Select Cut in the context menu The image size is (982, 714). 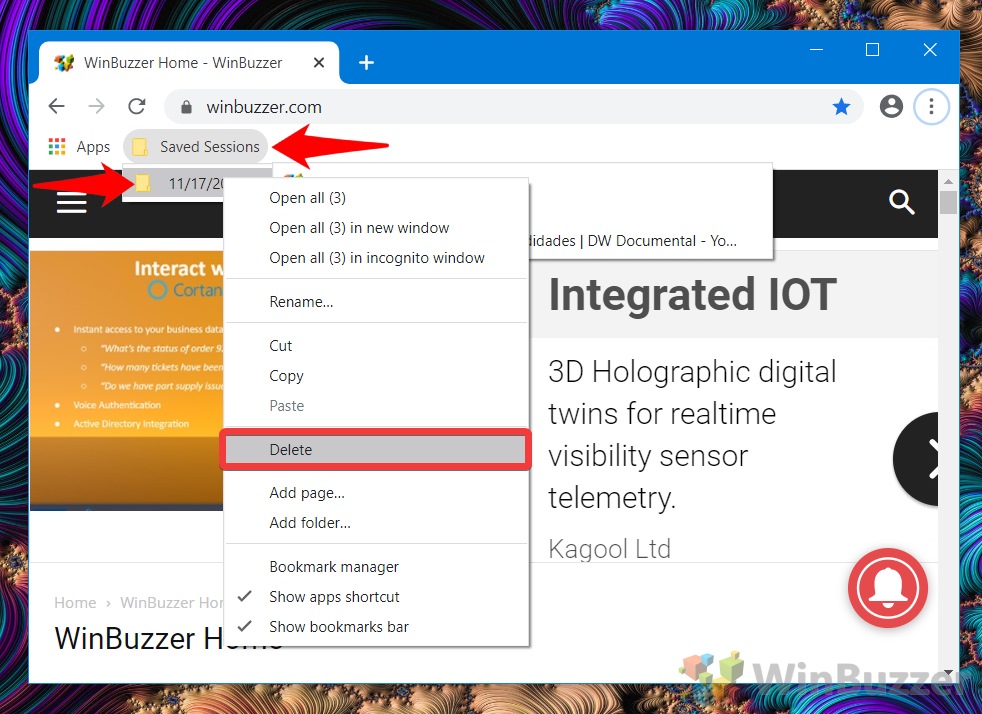coord(376,346)
